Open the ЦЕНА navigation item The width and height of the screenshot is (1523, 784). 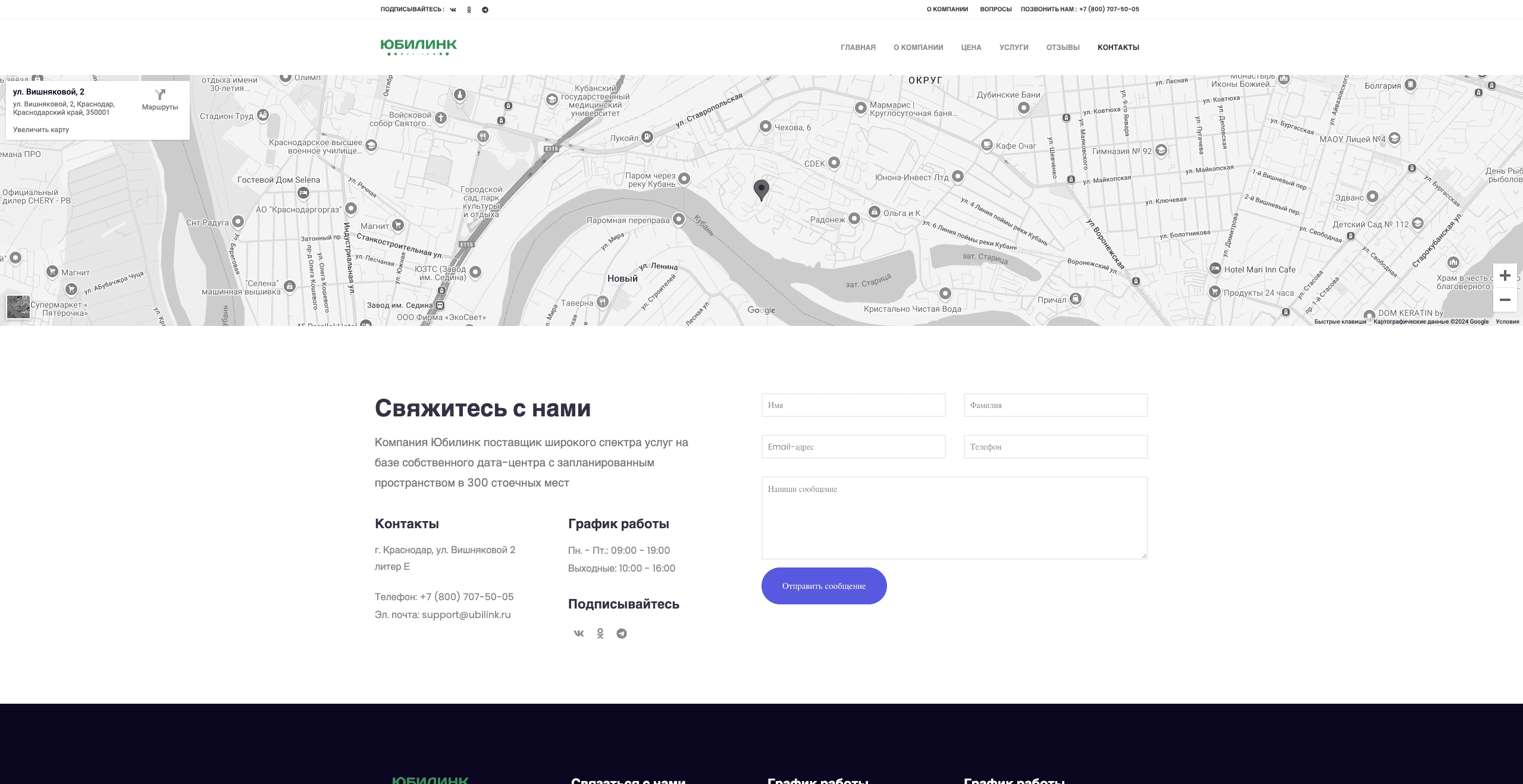click(x=971, y=48)
